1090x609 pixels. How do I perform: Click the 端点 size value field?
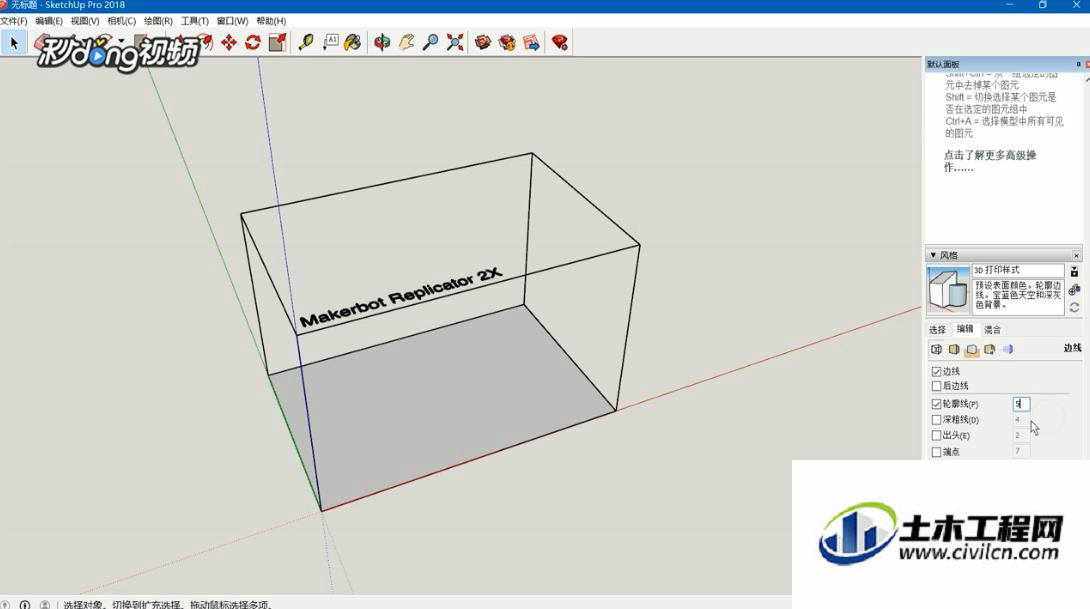click(1021, 451)
